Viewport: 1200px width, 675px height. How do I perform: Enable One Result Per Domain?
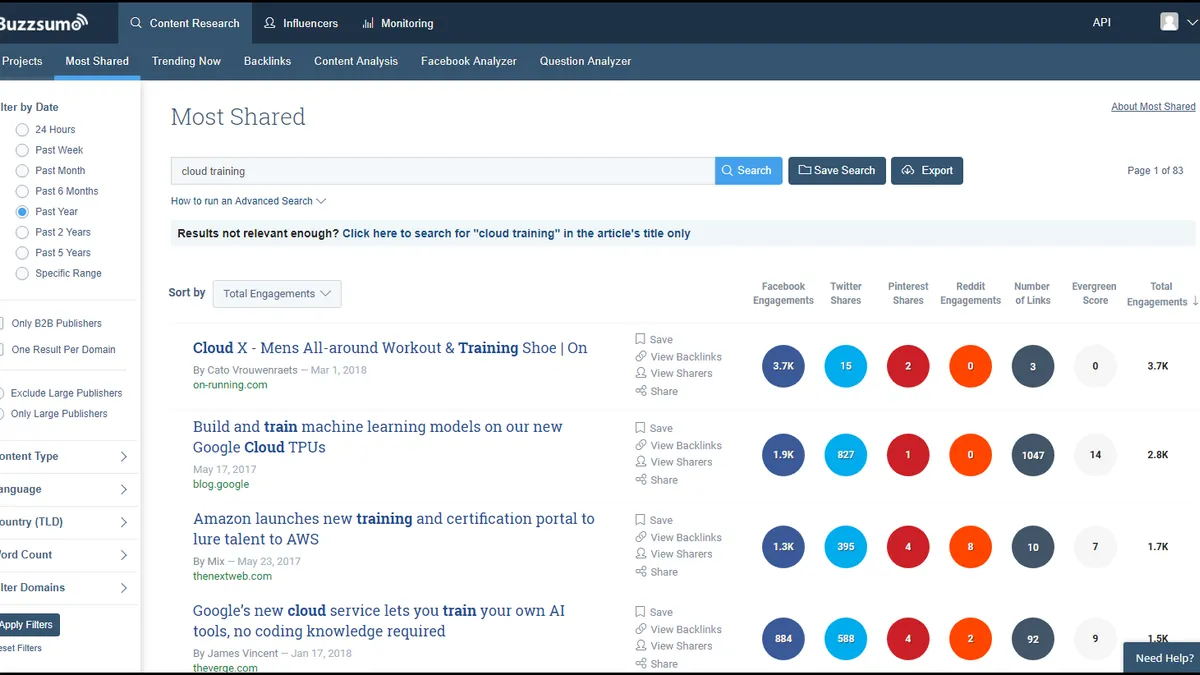coord(3,350)
